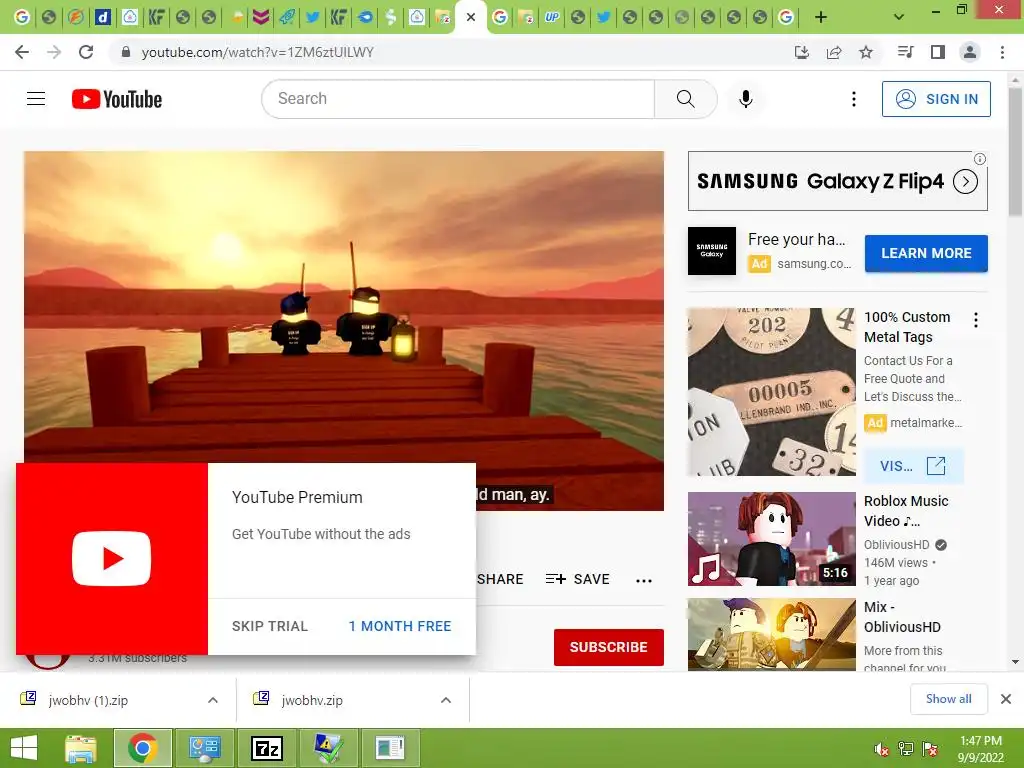Switch to the 'UP' browser tab

click(552, 17)
